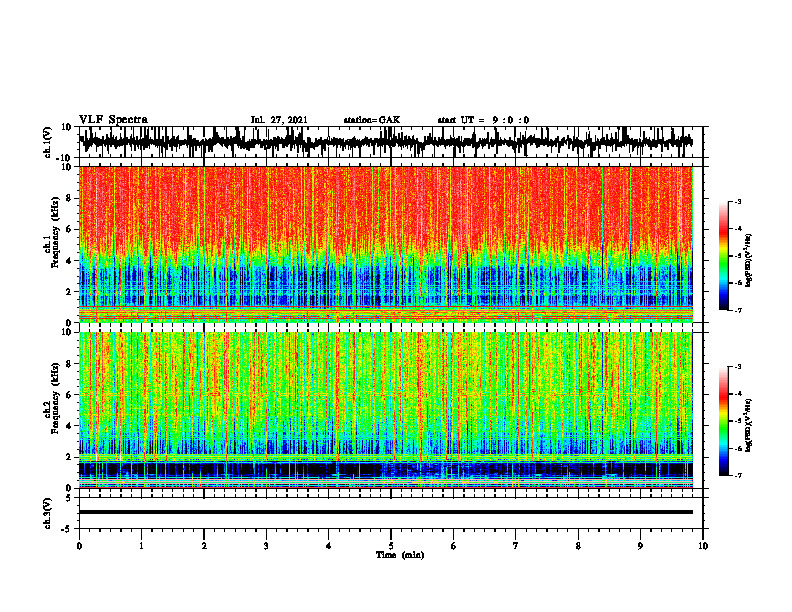Click the time axis tick label "6"
Image resolution: width=792 pixels, height=612 pixels.
pos(454,546)
